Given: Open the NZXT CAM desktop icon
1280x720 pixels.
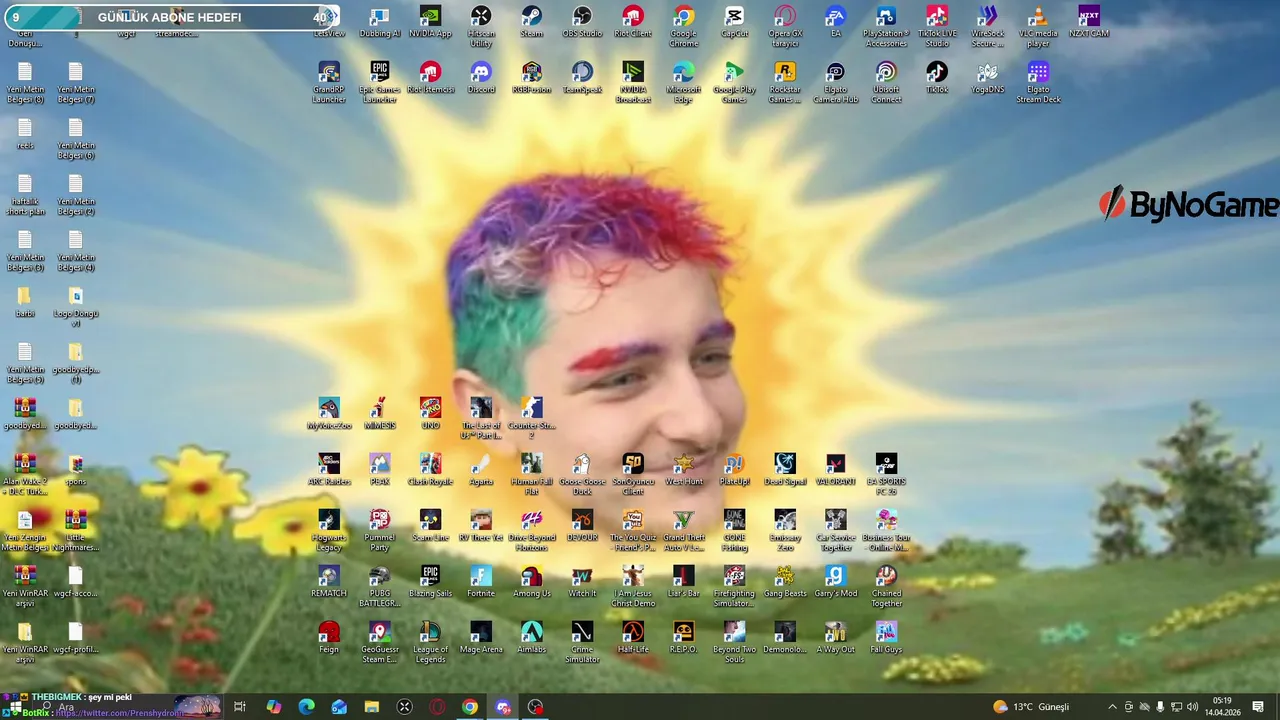Looking at the screenshot, I should point(1089,22).
